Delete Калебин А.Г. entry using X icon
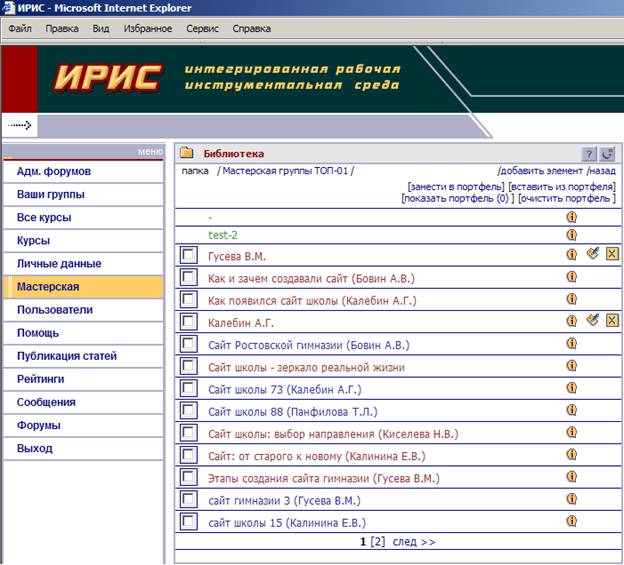This screenshot has height=565, width=624. (612, 320)
